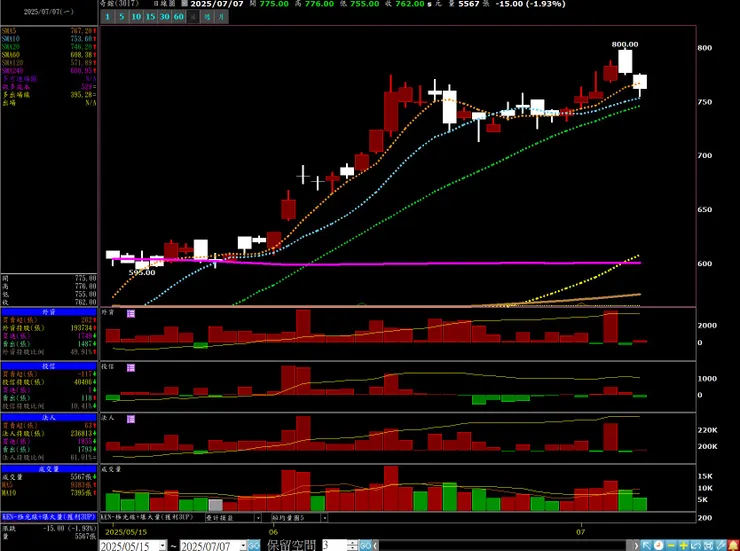The image size is (740, 551).
Task: Choose the 60-minute chart interval
Action: (179, 17)
